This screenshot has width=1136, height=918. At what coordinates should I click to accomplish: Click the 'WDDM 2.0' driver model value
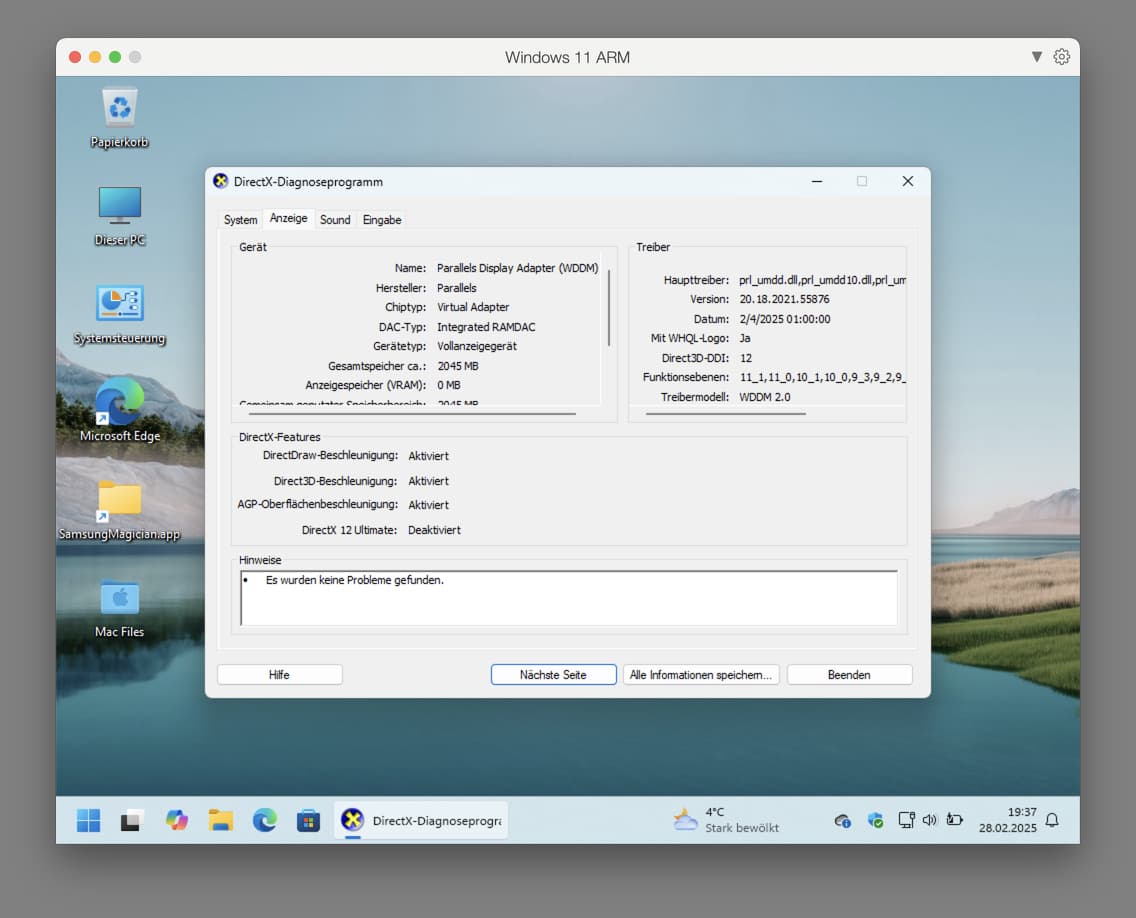[764, 397]
